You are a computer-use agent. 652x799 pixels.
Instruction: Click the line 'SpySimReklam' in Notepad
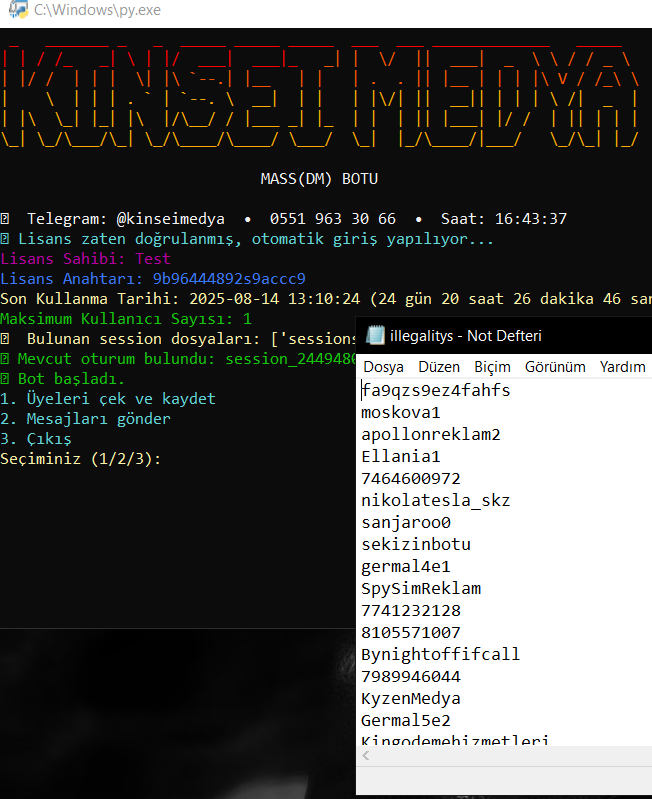click(421, 588)
